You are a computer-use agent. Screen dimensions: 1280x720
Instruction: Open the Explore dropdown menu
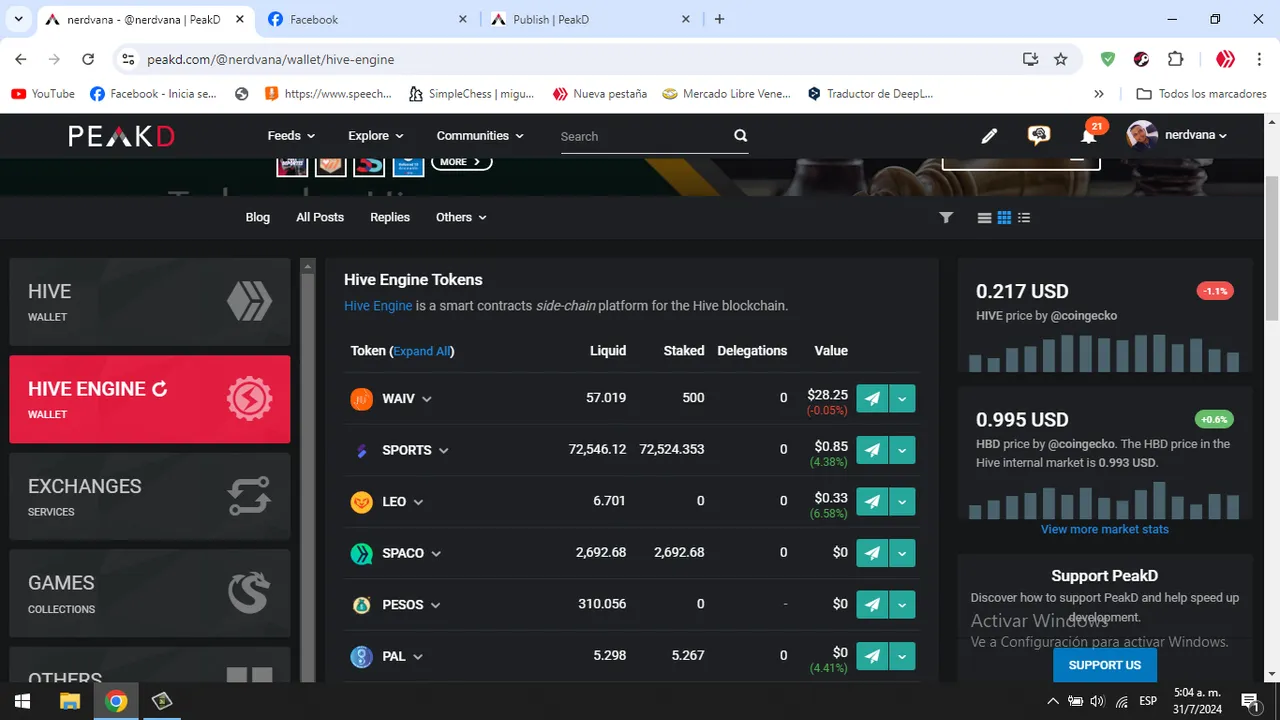point(376,136)
